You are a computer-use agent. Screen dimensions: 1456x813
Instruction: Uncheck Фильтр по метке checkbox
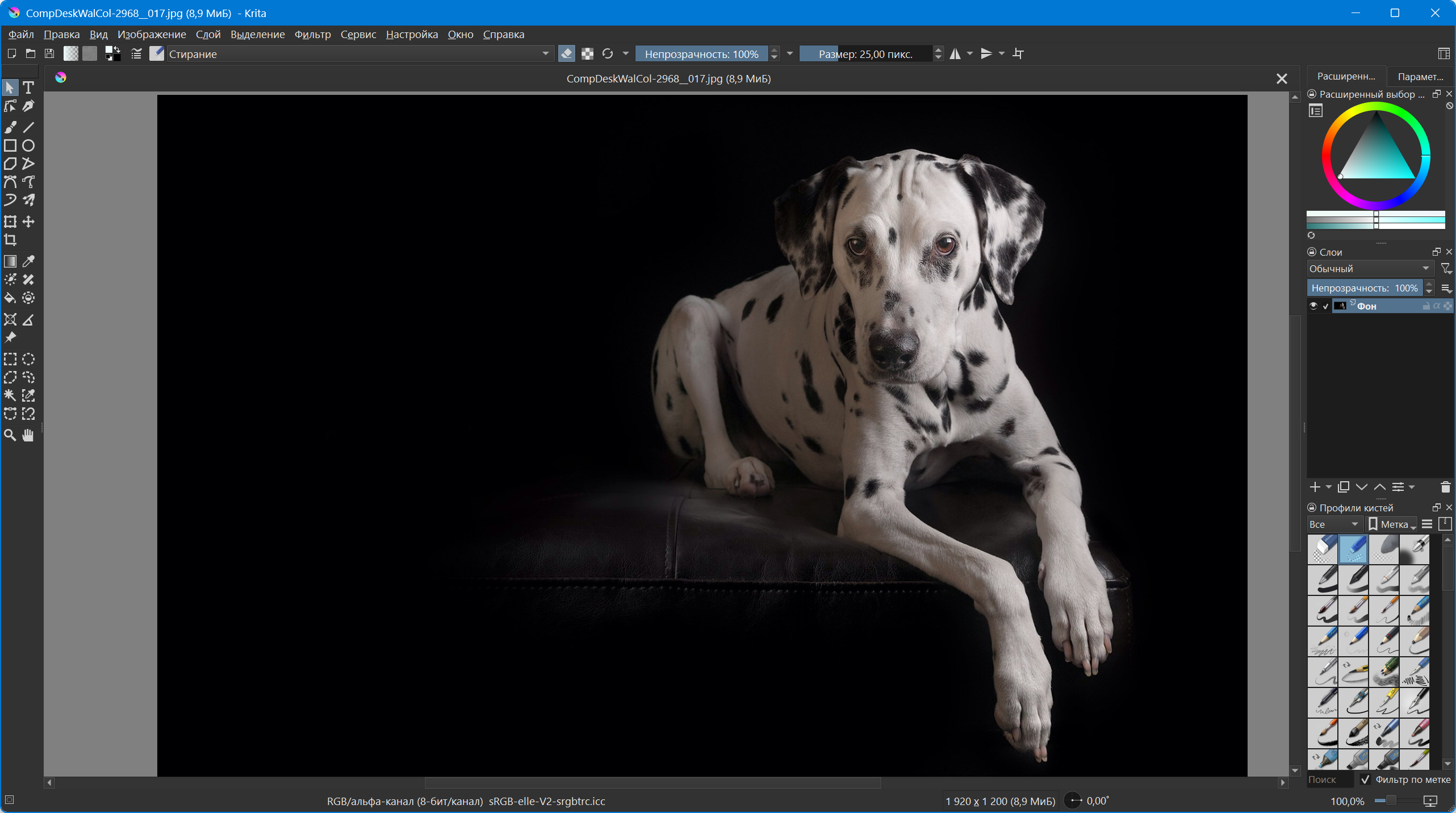[x=1365, y=779]
